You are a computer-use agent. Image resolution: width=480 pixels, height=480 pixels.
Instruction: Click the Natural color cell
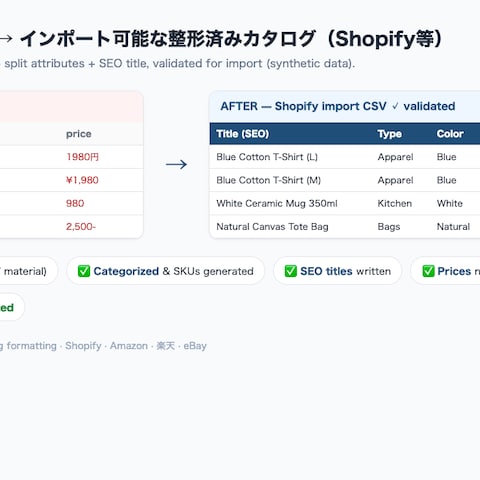coord(453,227)
